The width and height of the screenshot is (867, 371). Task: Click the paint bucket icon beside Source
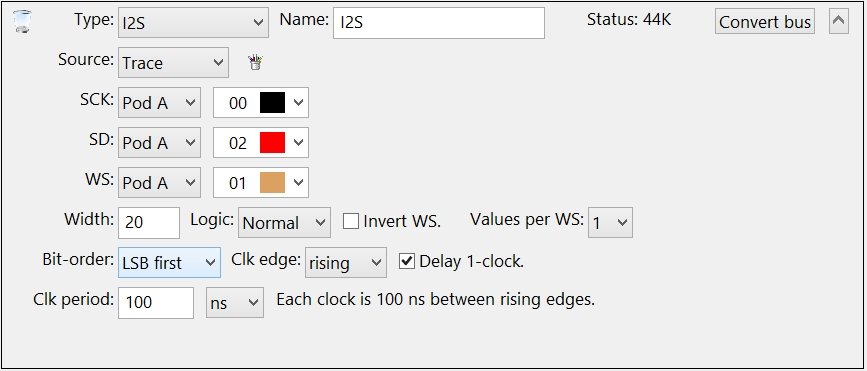(255, 62)
